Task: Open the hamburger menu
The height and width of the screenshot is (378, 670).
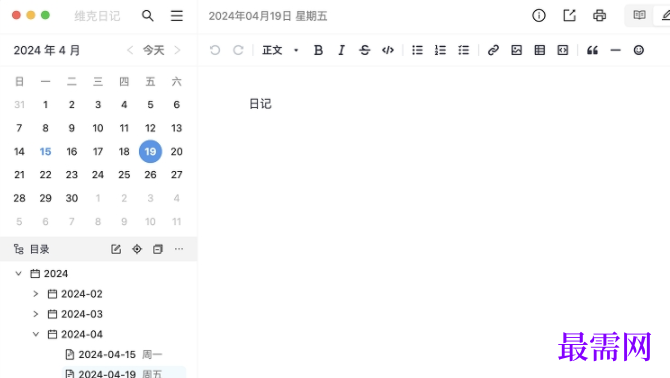Action: [x=176, y=16]
